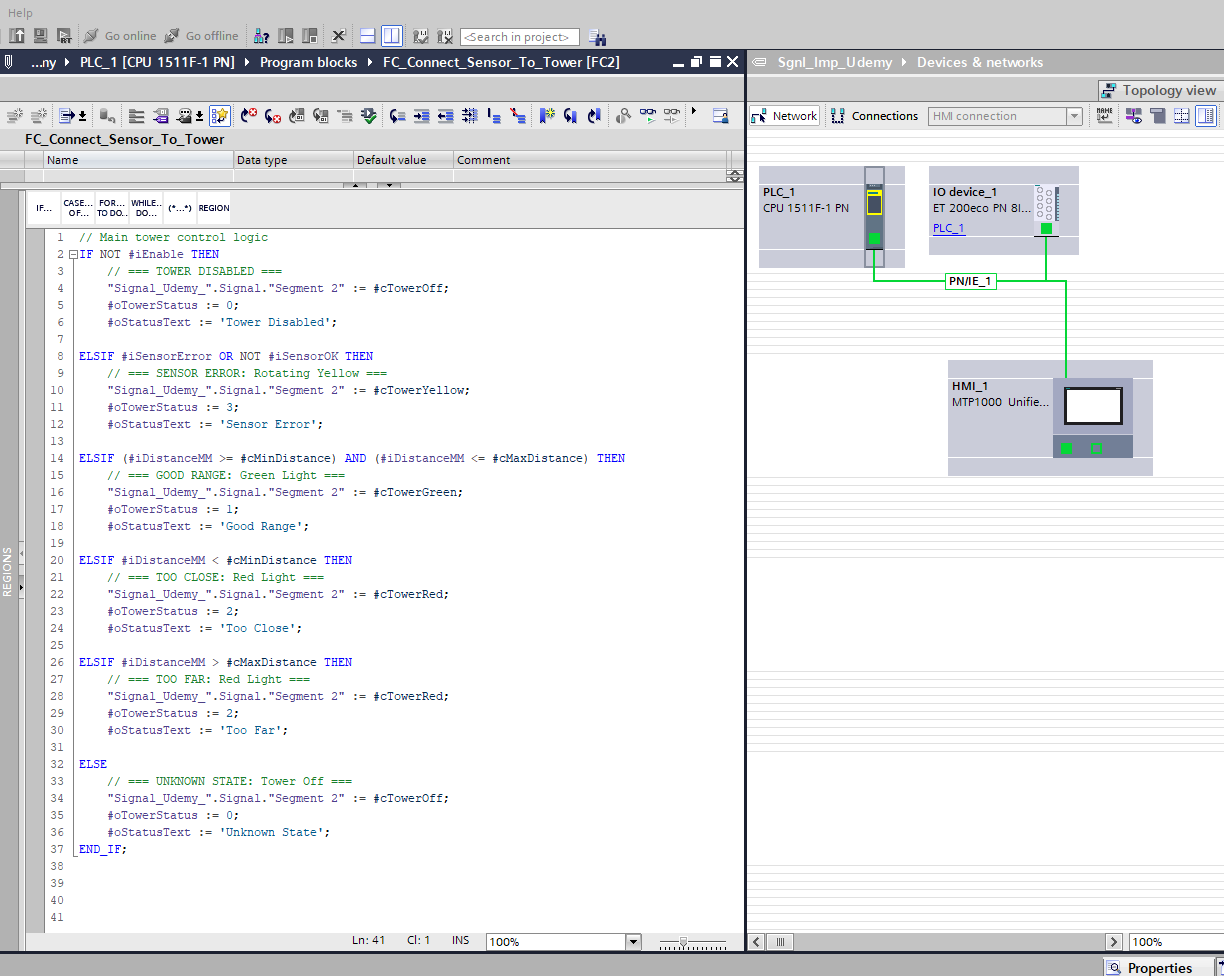The width and height of the screenshot is (1224, 976).
Task: Toggle the favorites display in editor toolbar
Action: pos(220,116)
